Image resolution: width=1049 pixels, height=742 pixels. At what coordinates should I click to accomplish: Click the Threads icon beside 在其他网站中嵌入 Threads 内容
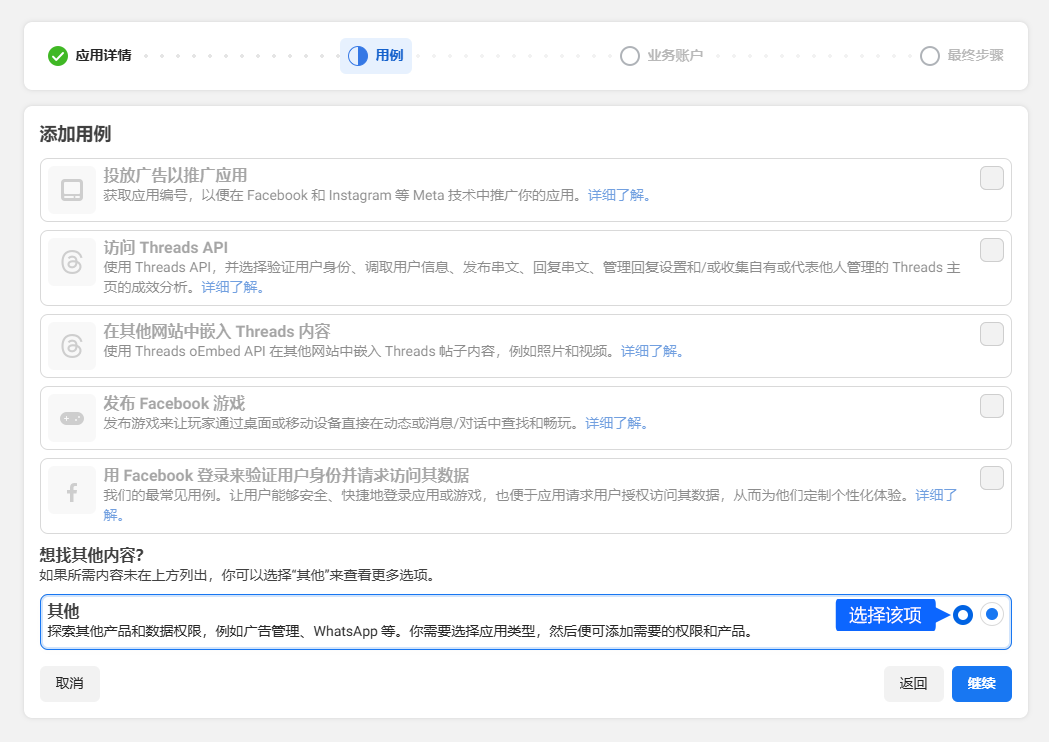tap(72, 346)
